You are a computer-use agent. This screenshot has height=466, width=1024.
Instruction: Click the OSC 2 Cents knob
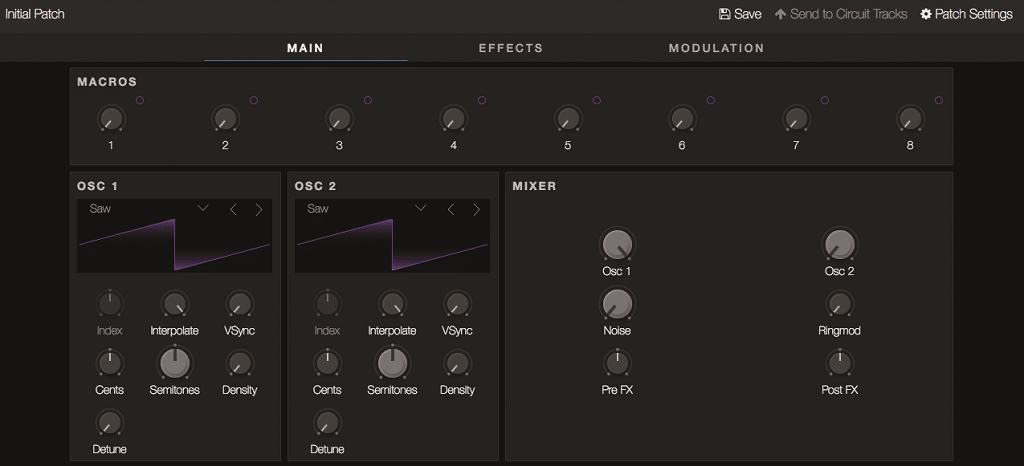(x=327, y=364)
